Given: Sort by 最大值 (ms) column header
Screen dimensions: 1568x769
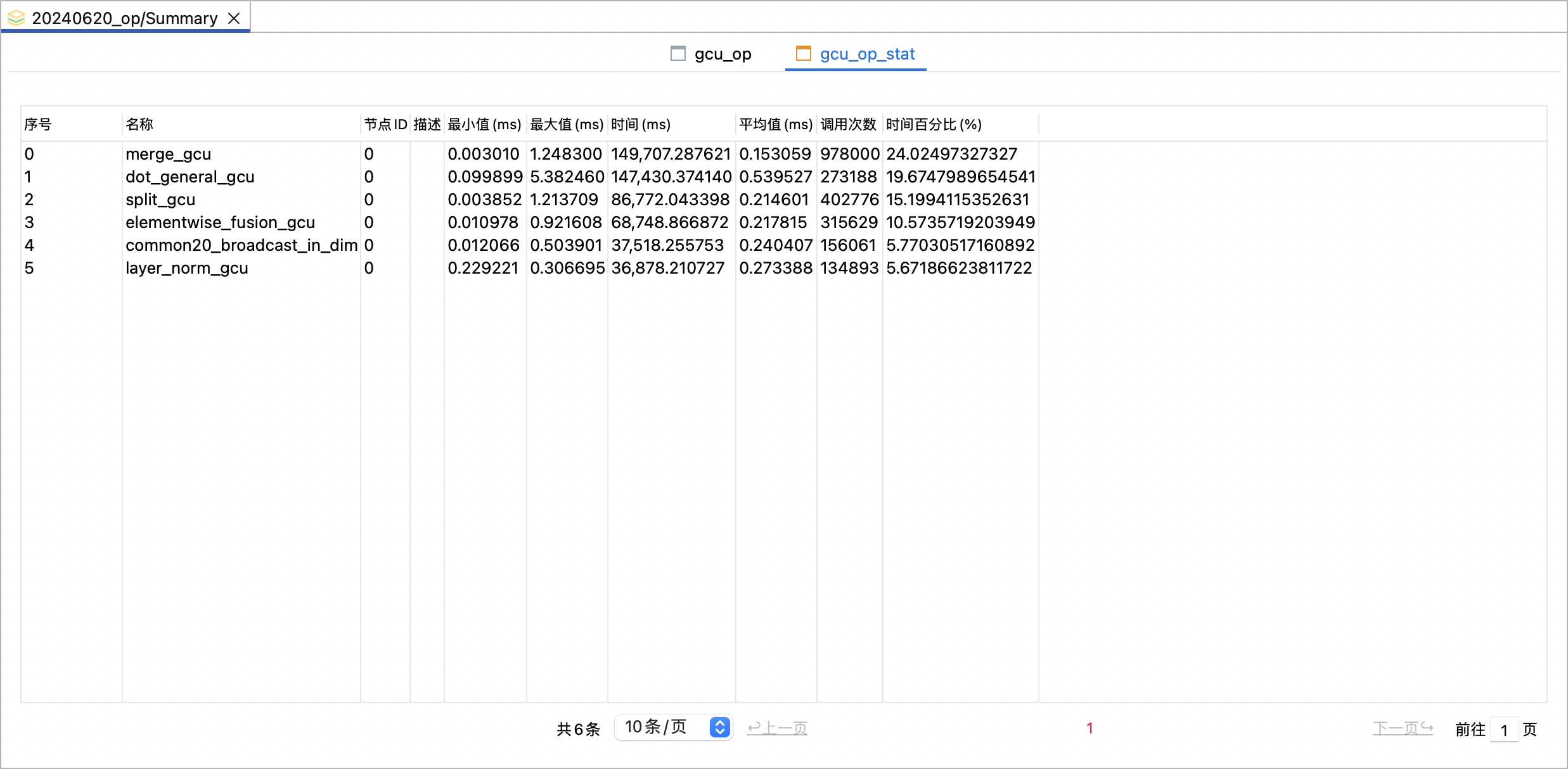Looking at the screenshot, I should click(x=567, y=124).
